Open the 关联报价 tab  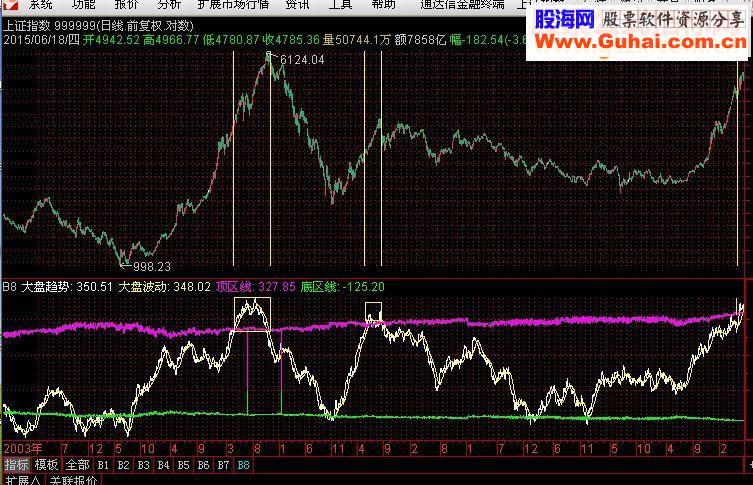pos(73,480)
